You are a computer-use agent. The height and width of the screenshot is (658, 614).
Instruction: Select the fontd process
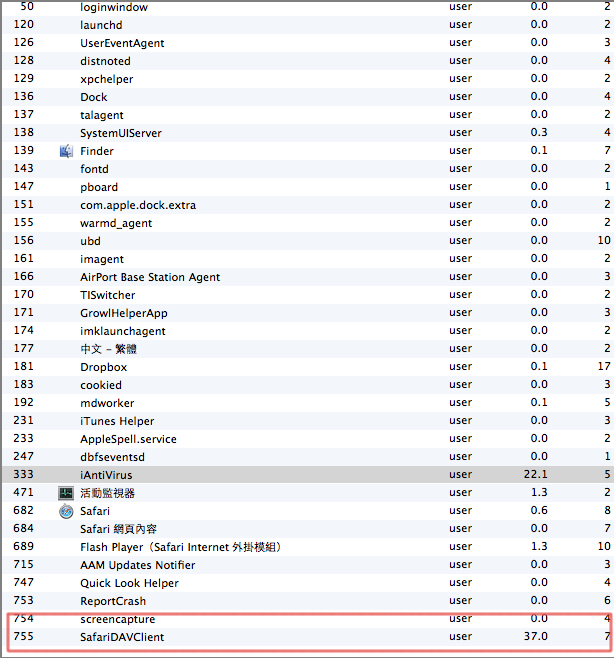tap(94, 169)
